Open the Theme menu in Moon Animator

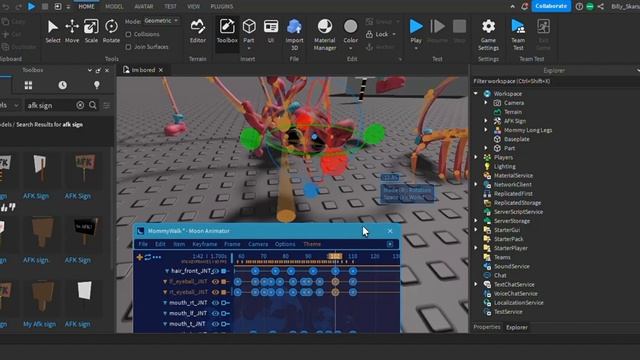[x=312, y=244]
